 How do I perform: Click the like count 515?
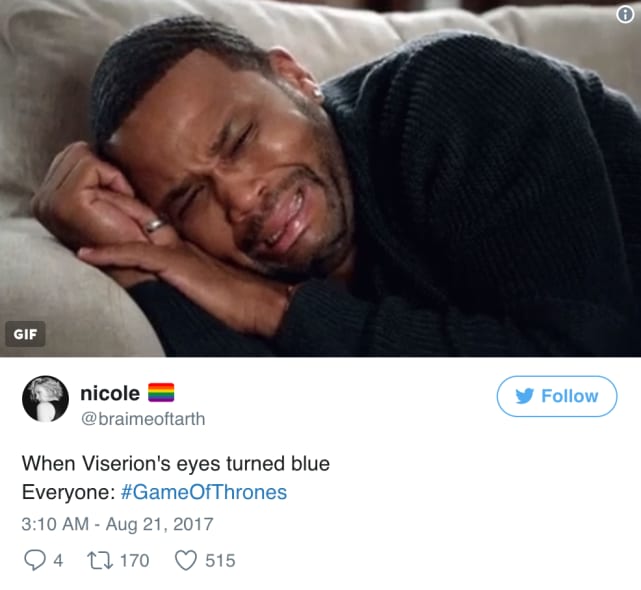coord(220,561)
